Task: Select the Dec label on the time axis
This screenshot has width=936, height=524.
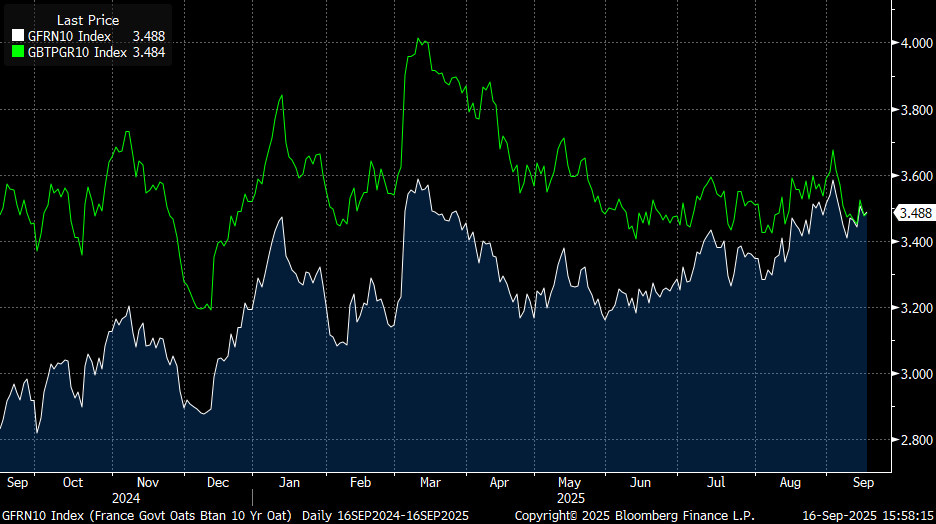Action: pos(218,482)
